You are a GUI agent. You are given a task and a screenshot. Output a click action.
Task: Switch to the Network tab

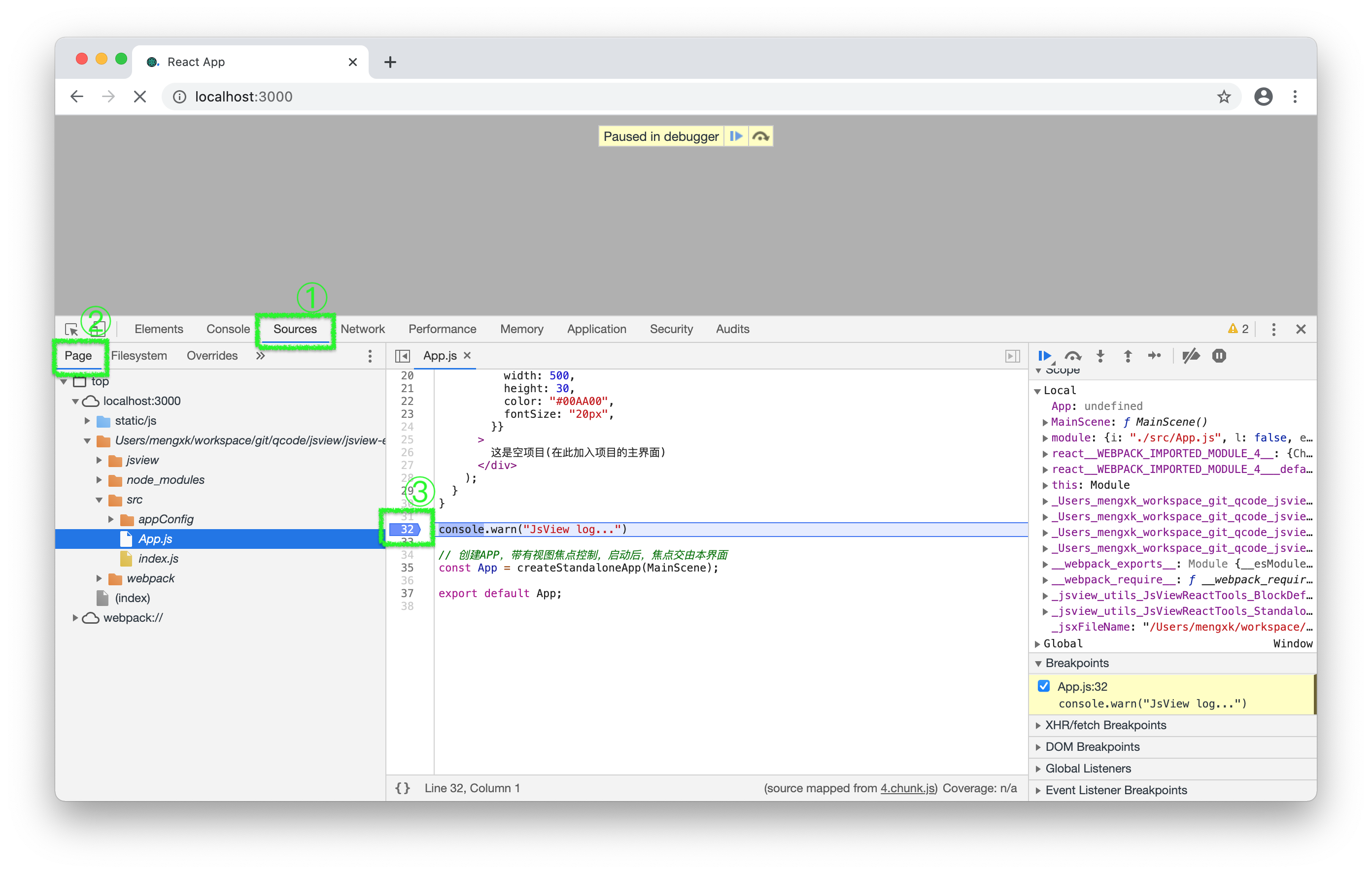[362, 329]
